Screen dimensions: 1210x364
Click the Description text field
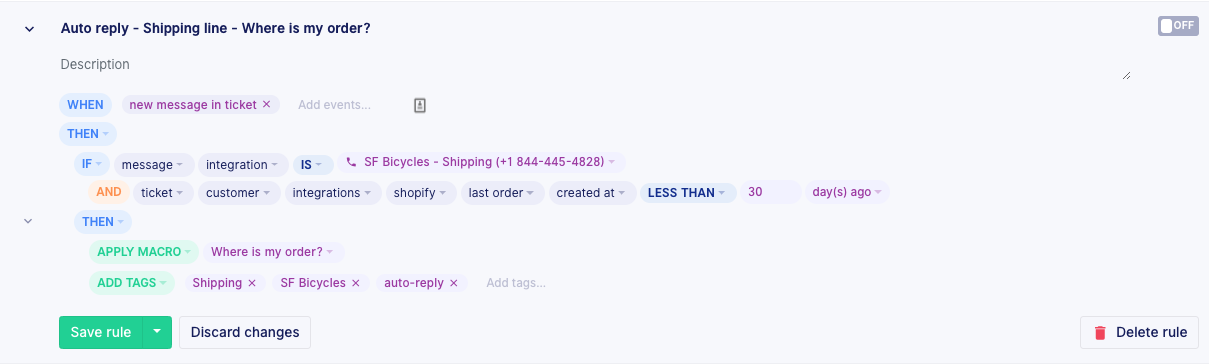(595, 65)
